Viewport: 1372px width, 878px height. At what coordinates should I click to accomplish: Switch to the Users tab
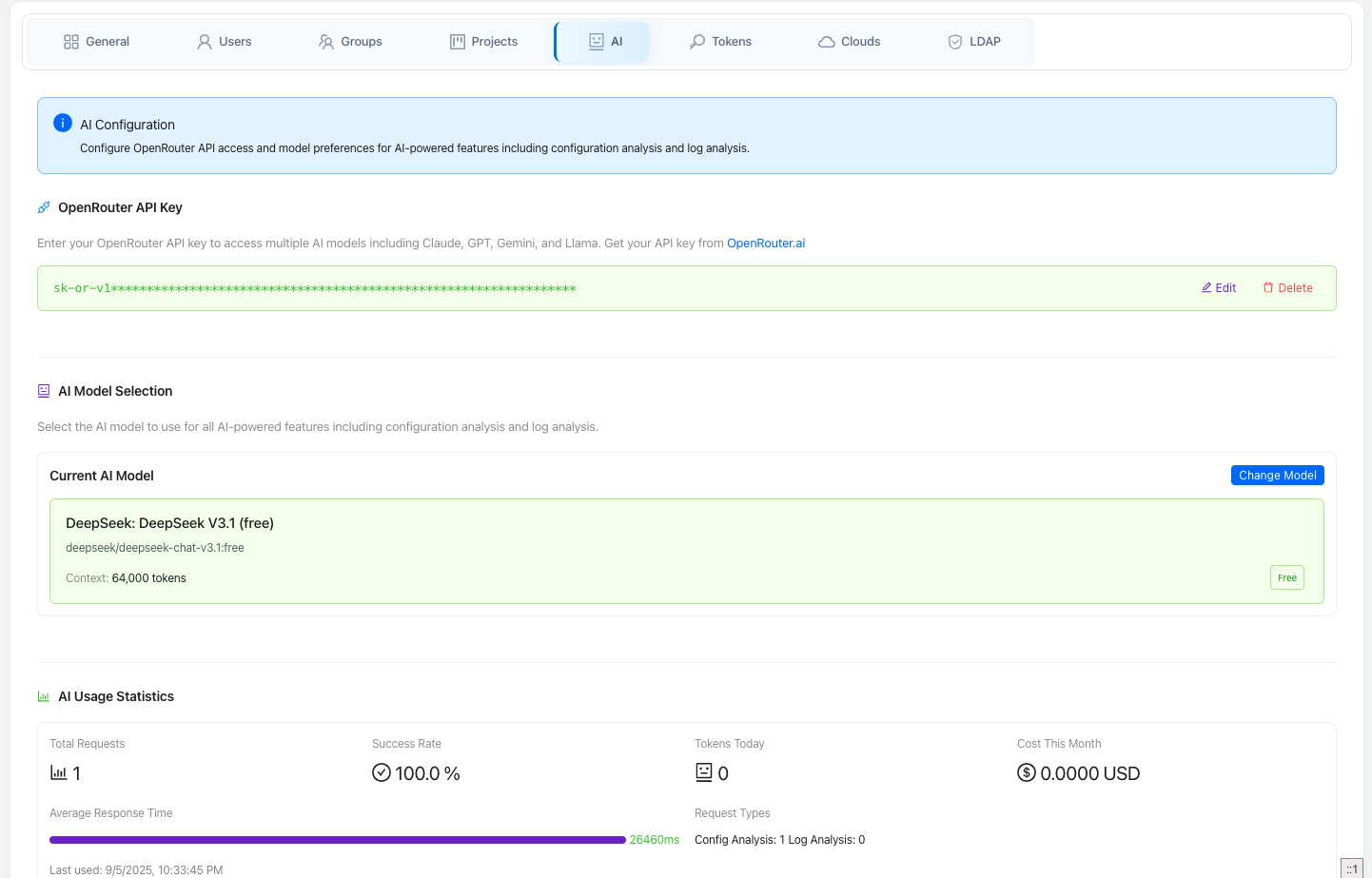(225, 42)
